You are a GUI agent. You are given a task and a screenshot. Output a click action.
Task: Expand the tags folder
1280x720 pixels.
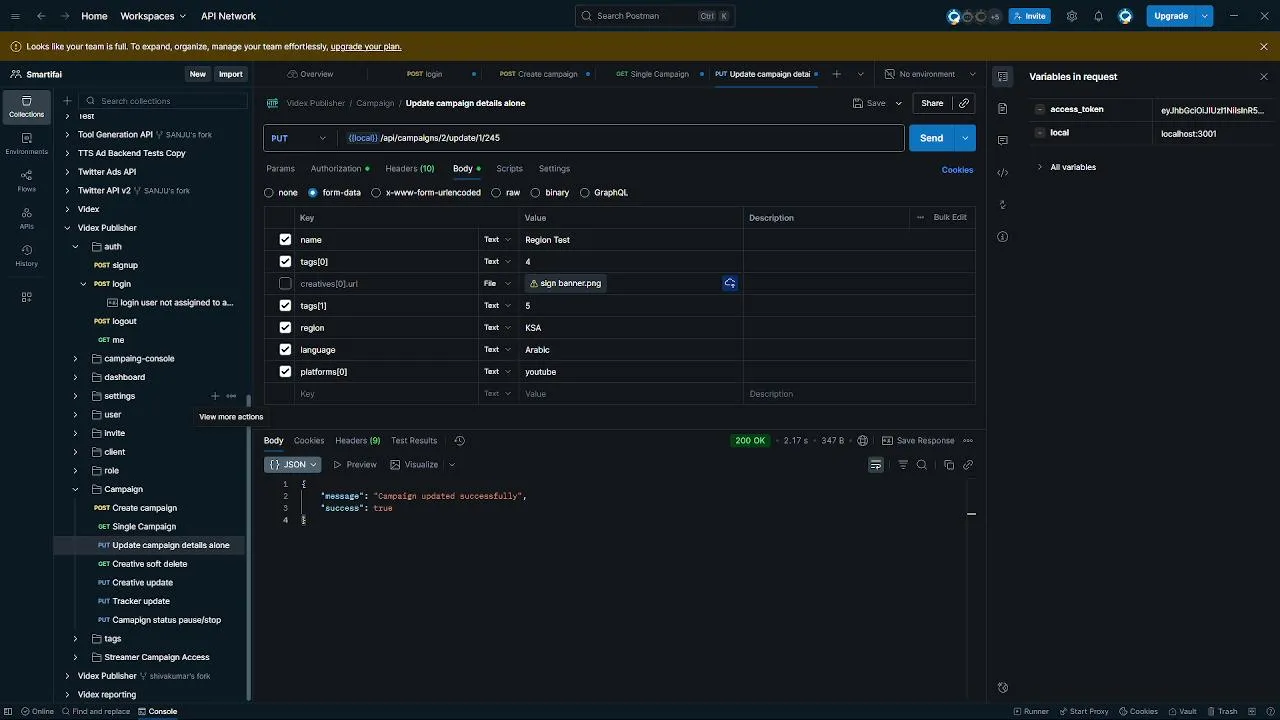75,639
